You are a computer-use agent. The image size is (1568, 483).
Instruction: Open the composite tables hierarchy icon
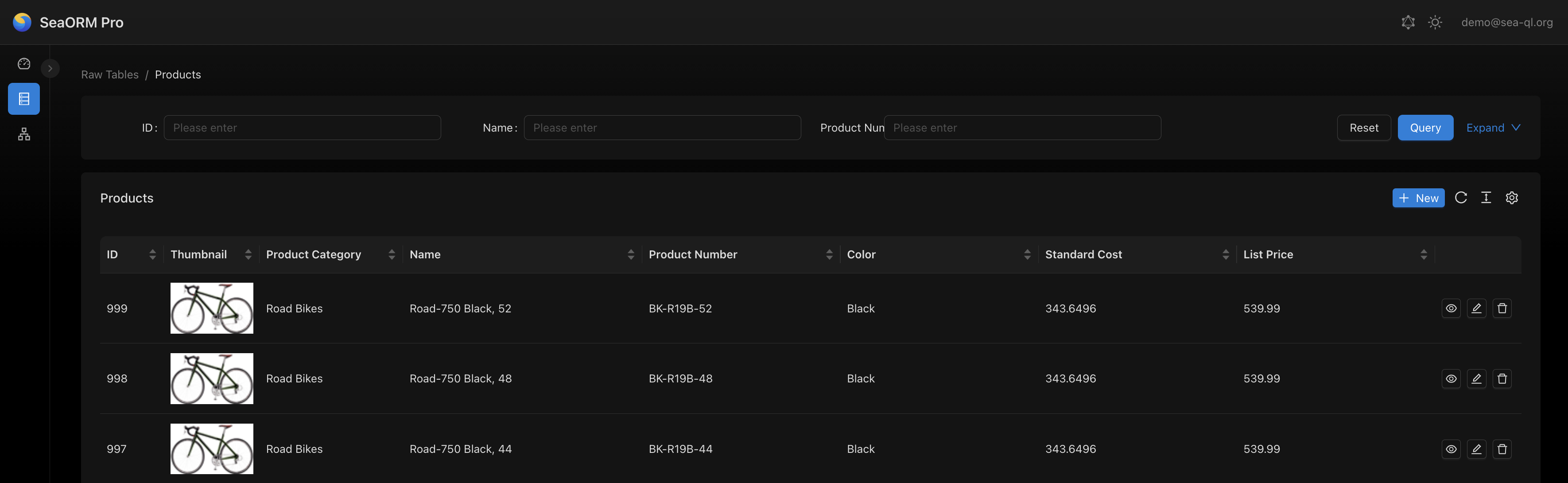click(24, 134)
